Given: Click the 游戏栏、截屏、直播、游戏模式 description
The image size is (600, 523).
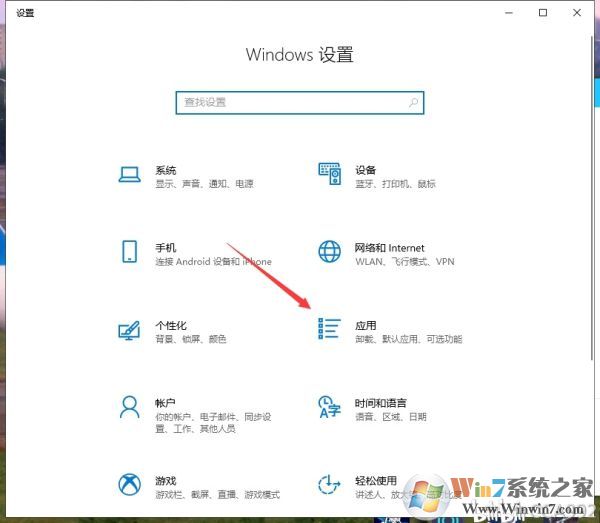Looking at the screenshot, I should (217, 495).
